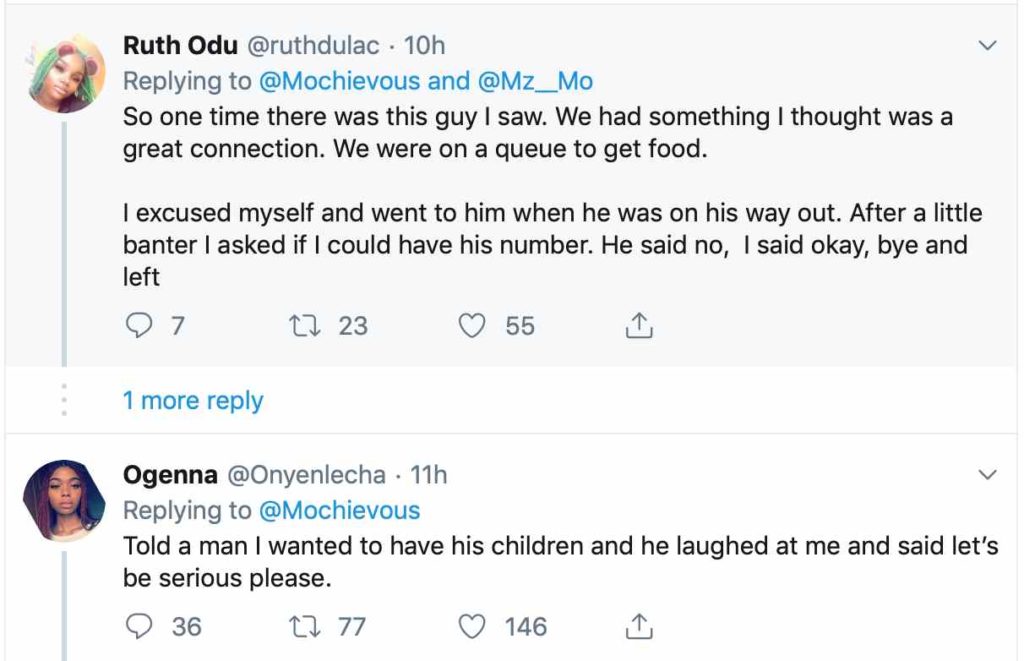Share Ruth Odu's tweet
This screenshot has height=661, width=1024.
pos(638,325)
